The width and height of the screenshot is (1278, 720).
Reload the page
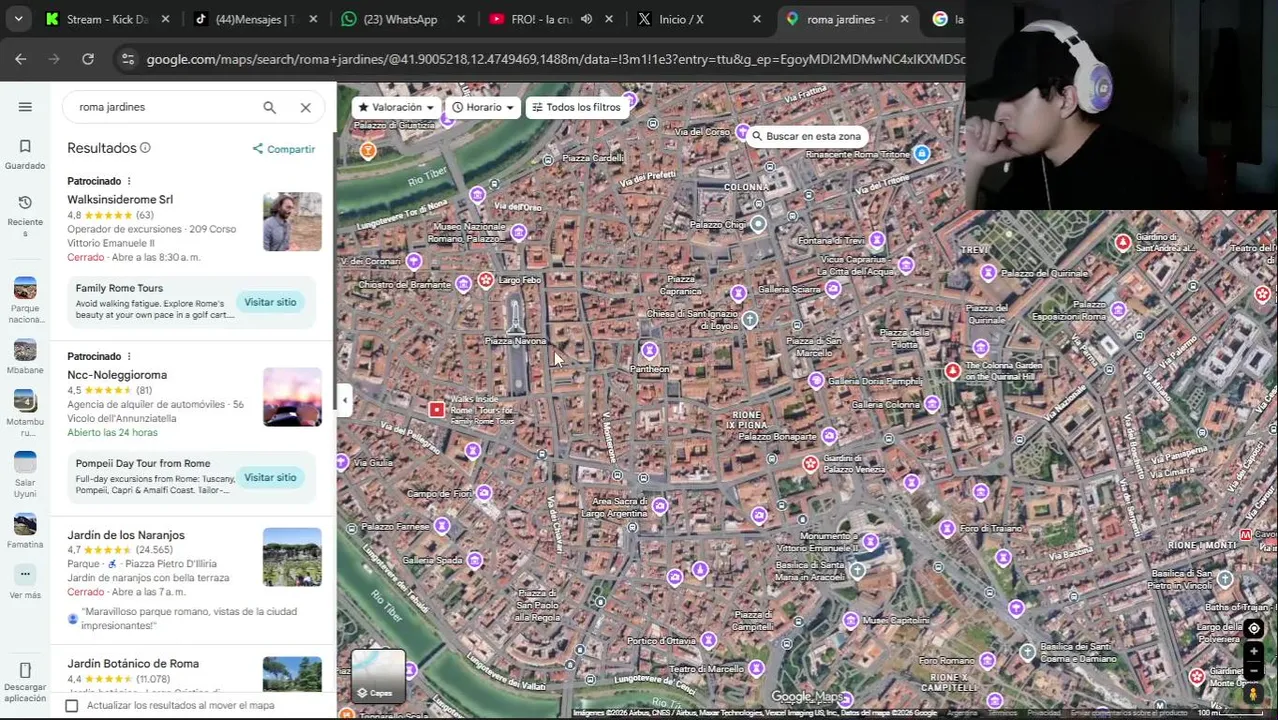pos(88,59)
